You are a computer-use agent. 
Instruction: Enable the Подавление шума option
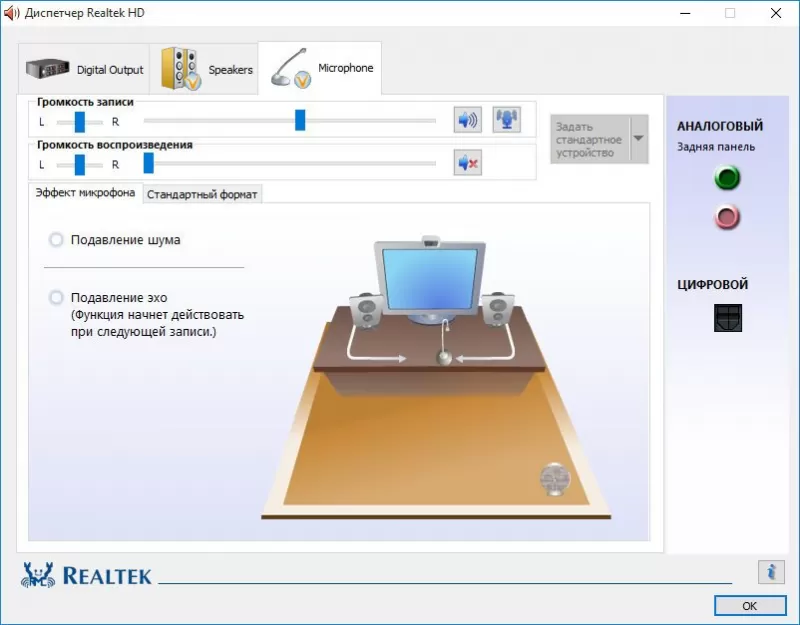56,239
